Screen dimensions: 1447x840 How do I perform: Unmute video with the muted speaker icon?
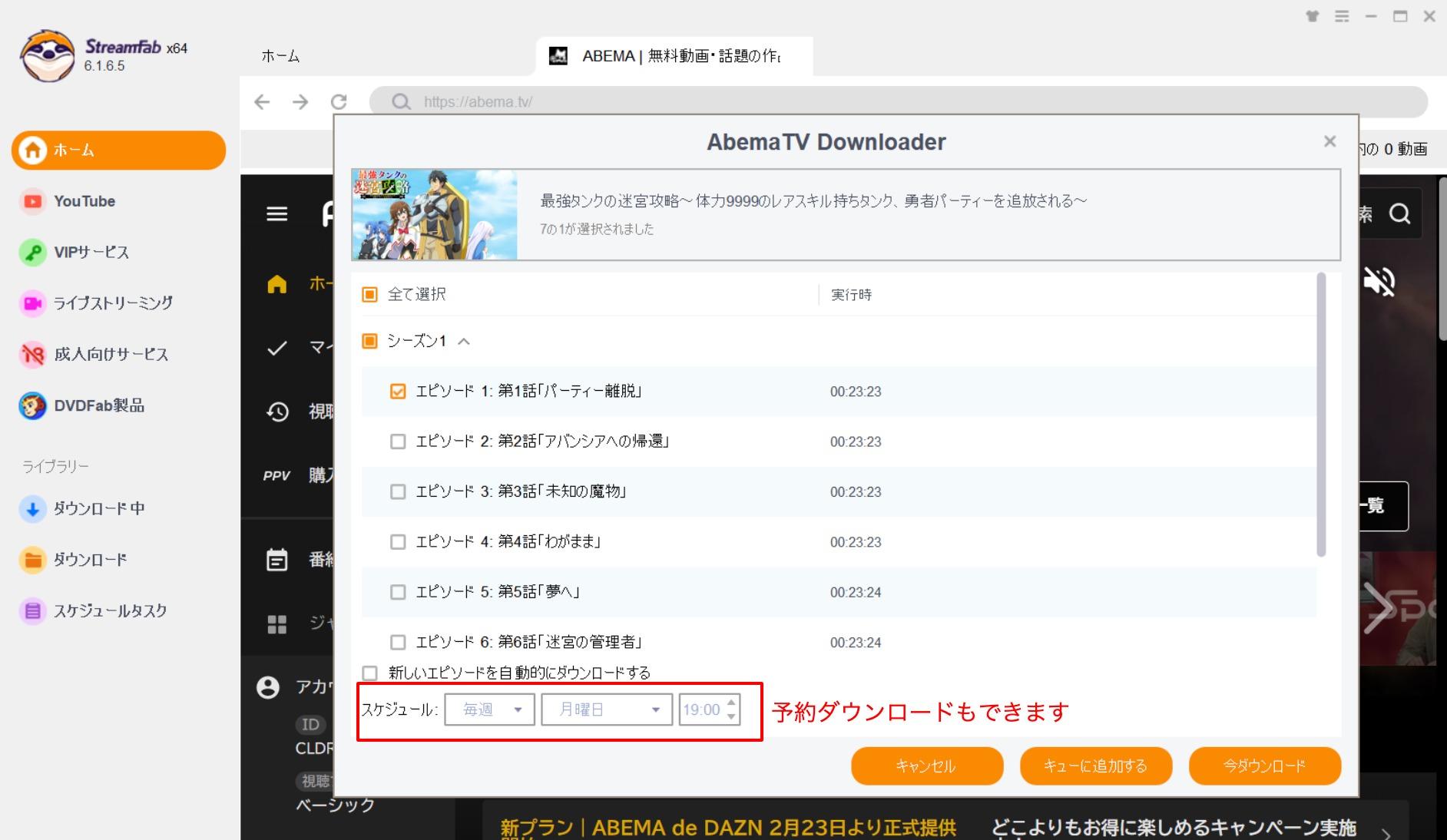tap(1379, 282)
